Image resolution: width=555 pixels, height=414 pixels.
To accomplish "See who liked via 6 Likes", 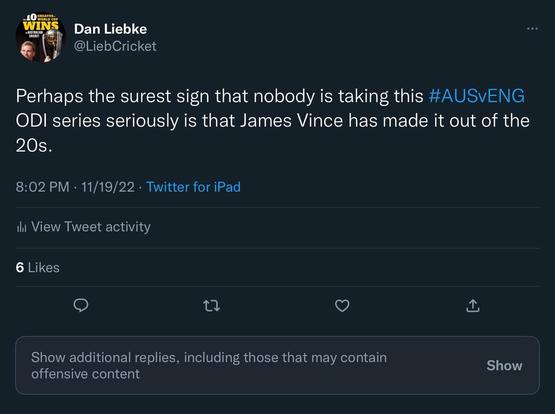I will [38, 268].
